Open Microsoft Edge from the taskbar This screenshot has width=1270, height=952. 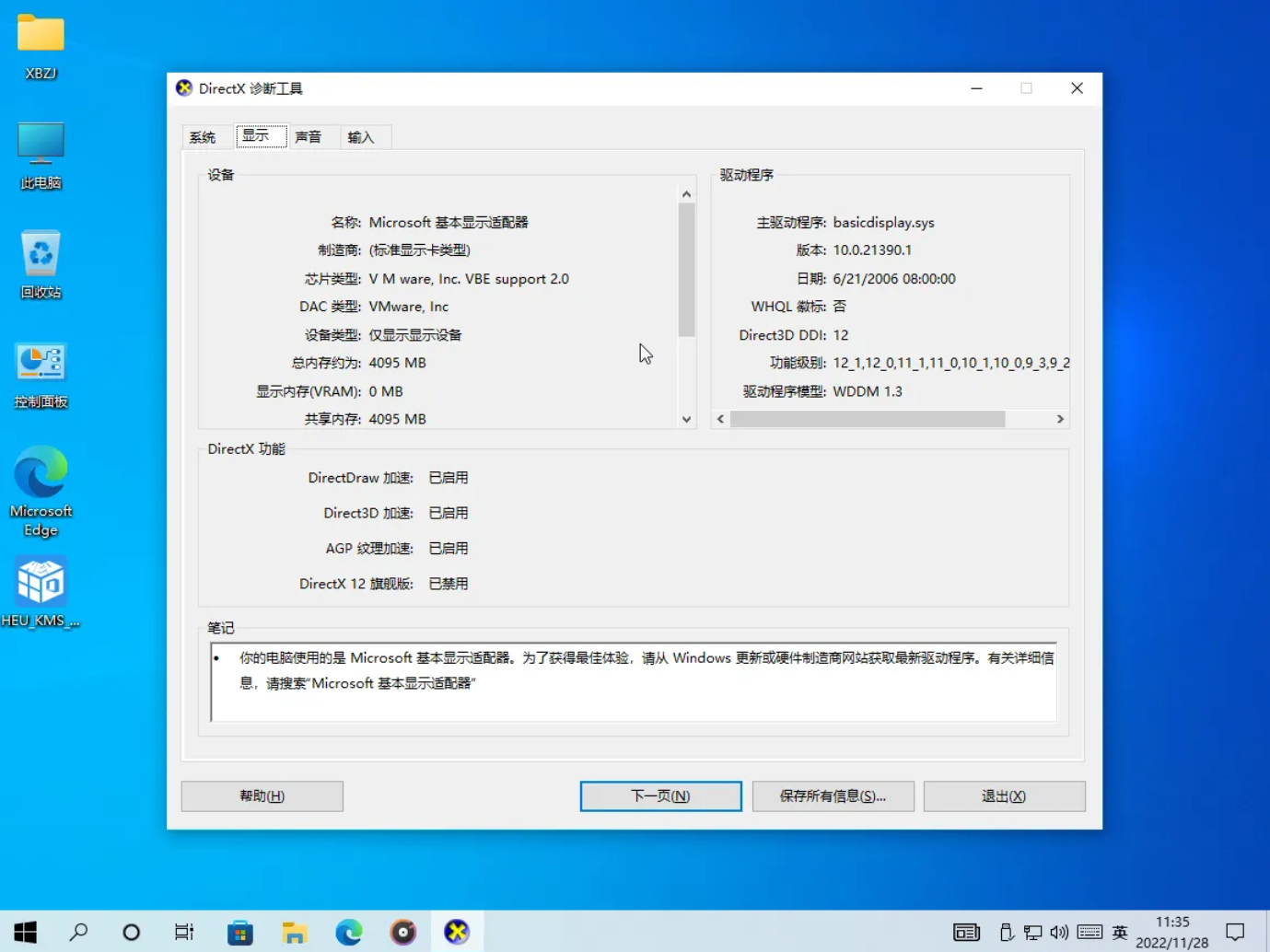click(x=348, y=931)
